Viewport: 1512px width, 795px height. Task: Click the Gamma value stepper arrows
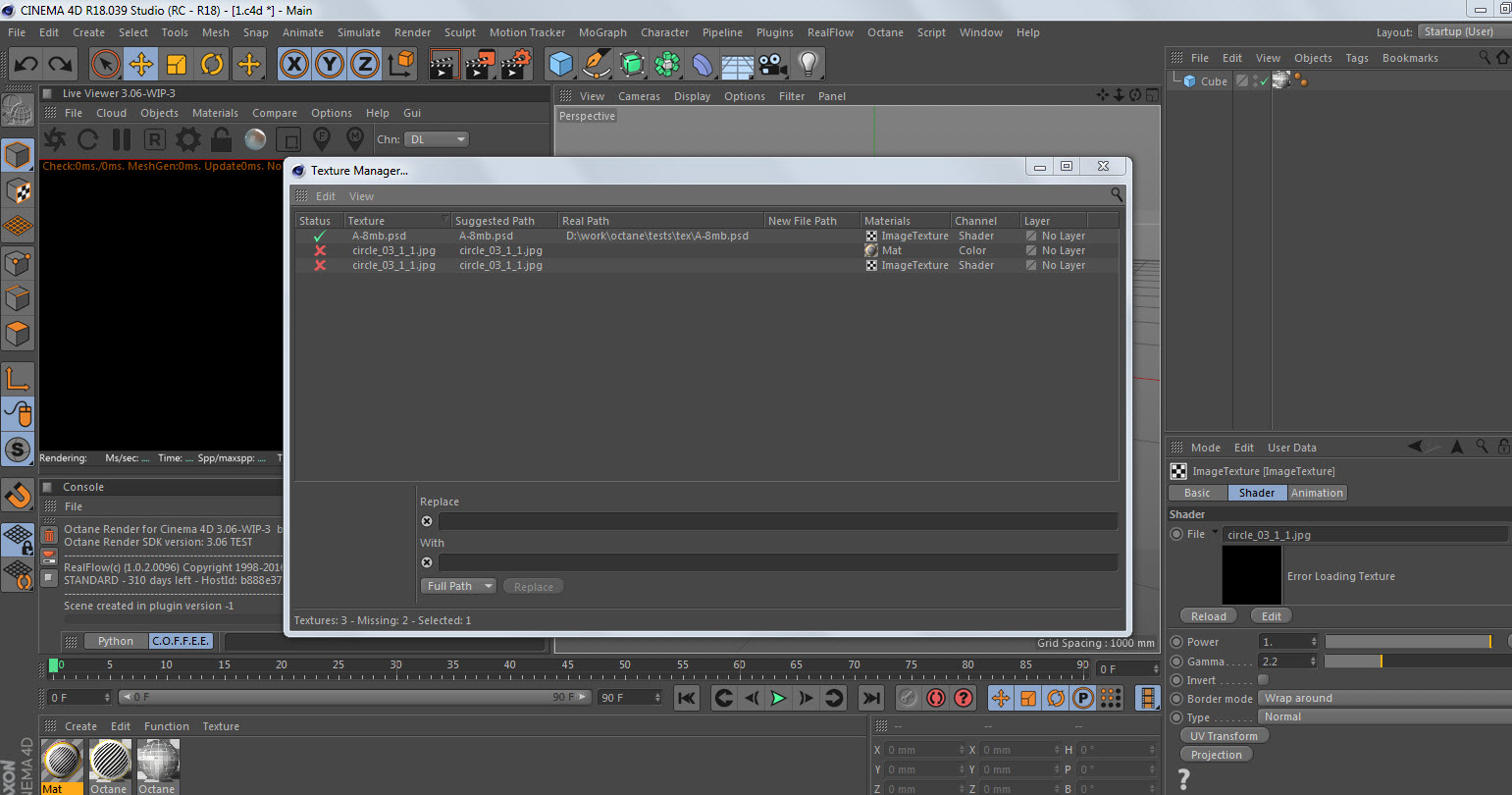point(1314,662)
